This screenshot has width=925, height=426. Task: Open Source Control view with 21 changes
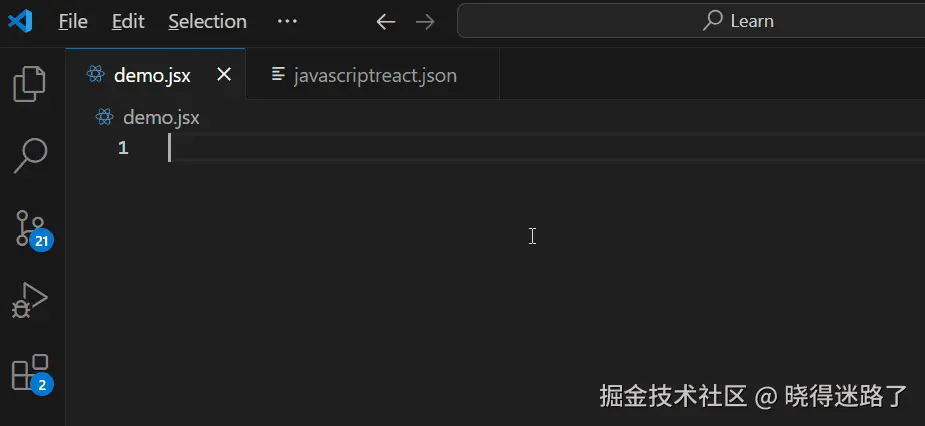[x=32, y=229]
